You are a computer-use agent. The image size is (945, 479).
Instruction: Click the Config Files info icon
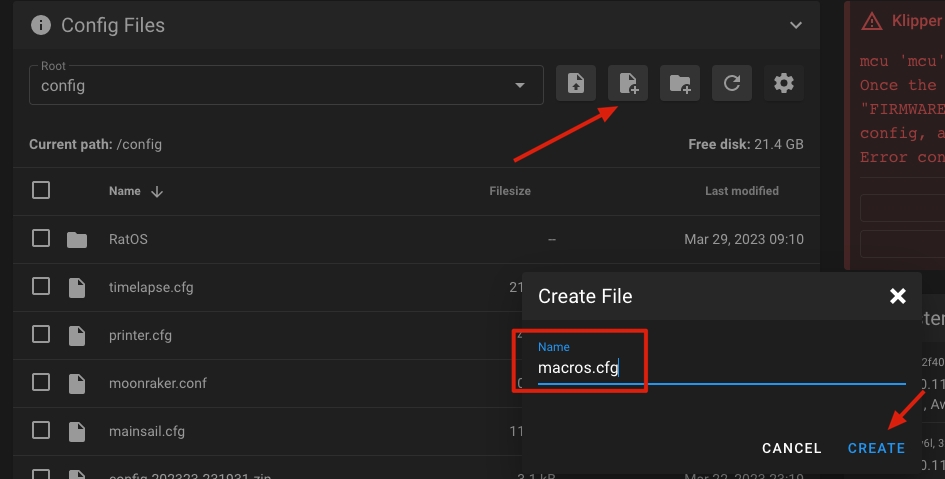click(40, 25)
